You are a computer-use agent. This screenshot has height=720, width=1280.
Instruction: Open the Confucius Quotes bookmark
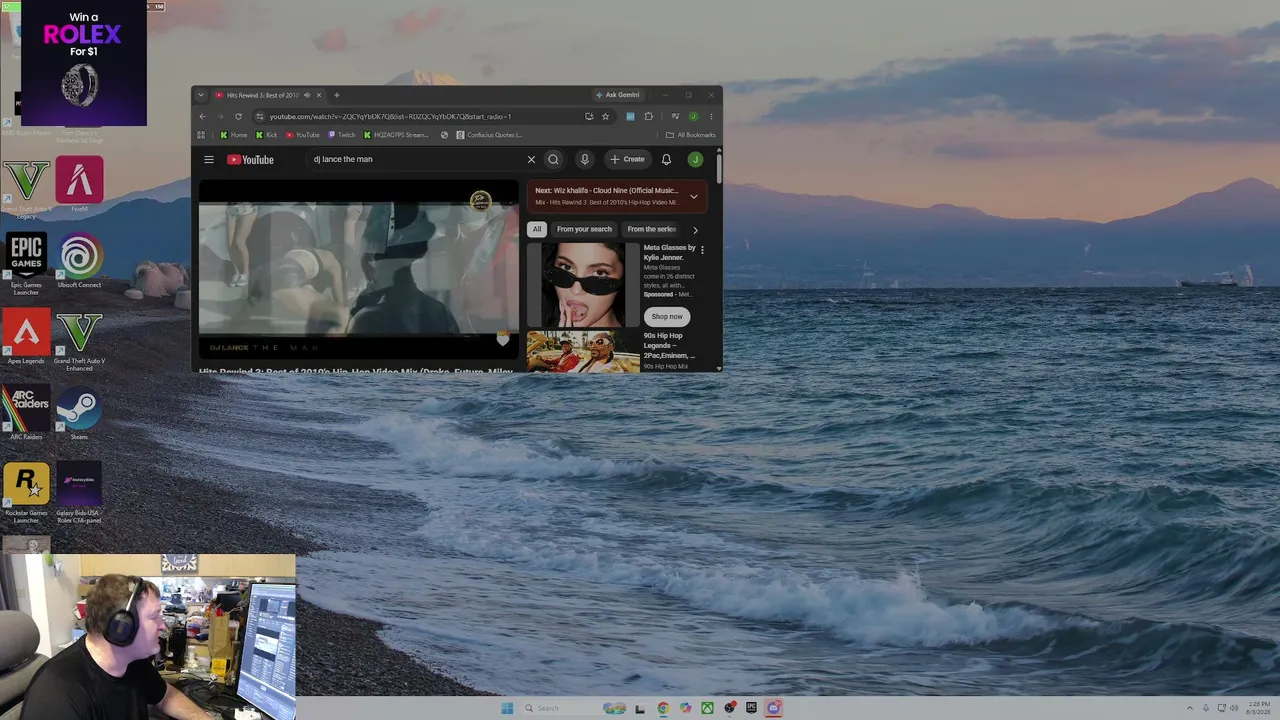(489, 135)
